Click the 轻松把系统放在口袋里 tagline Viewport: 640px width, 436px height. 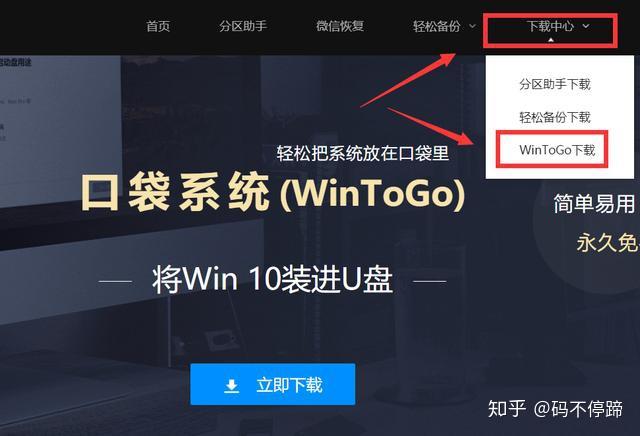pos(363,153)
